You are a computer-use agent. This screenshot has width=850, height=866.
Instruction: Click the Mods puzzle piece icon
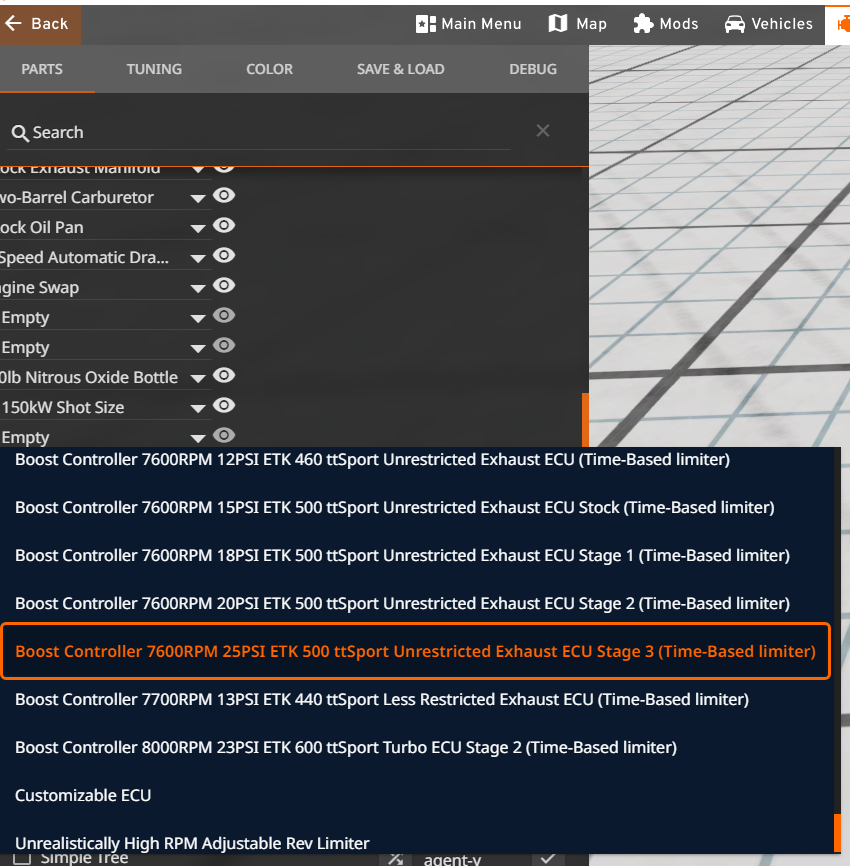pyautogui.click(x=643, y=24)
